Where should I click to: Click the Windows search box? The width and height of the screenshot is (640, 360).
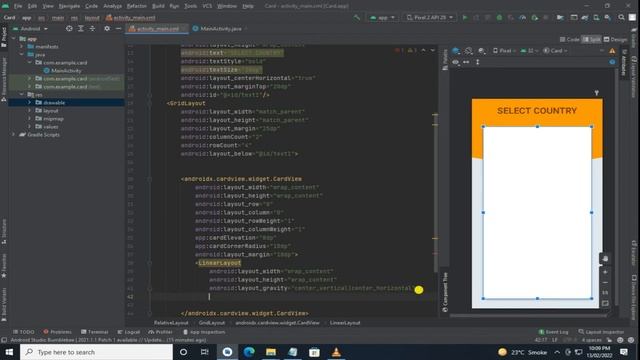point(96,352)
